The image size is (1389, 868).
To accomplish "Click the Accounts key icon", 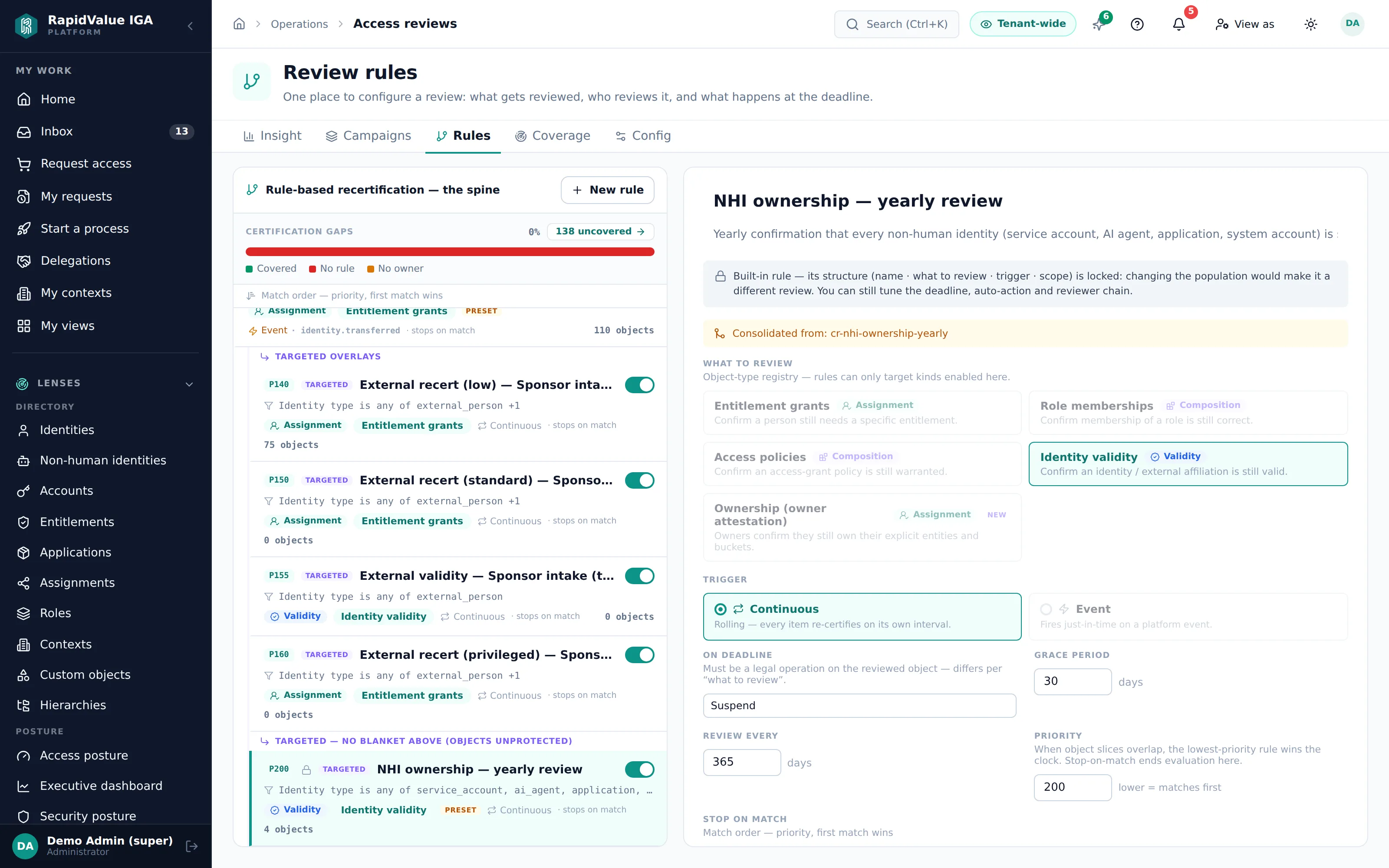I will pos(23,491).
